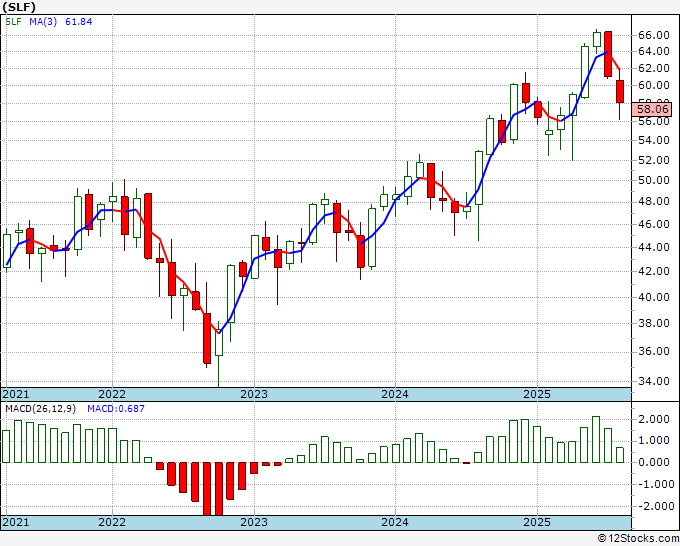The image size is (680, 546).
Task: Click the 40.00 price axis label
Action: click(654, 297)
